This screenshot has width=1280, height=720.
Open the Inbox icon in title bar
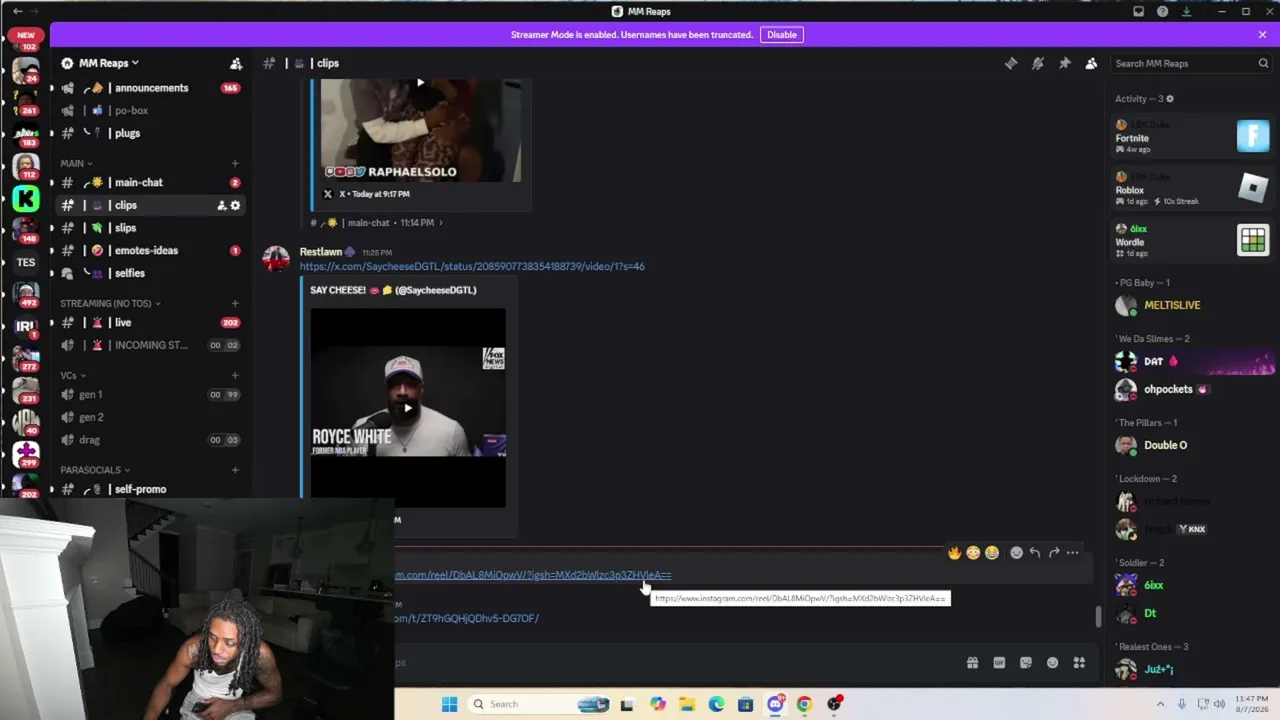click(1138, 11)
